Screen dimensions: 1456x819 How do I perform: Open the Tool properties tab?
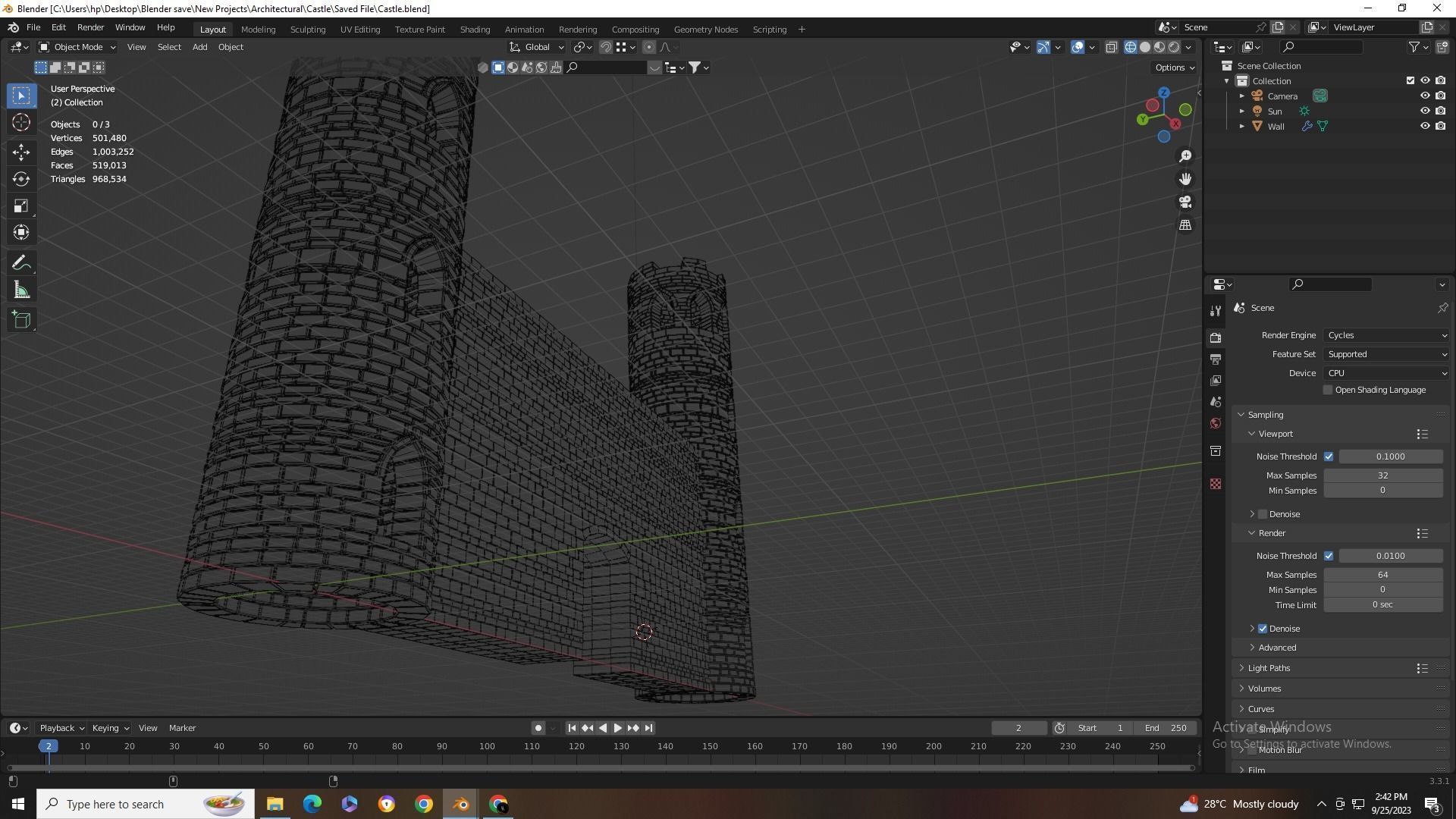pos(1216,311)
